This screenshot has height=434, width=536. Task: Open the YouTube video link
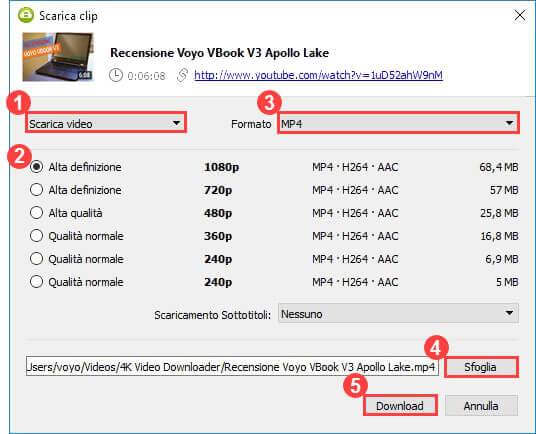coord(318,75)
